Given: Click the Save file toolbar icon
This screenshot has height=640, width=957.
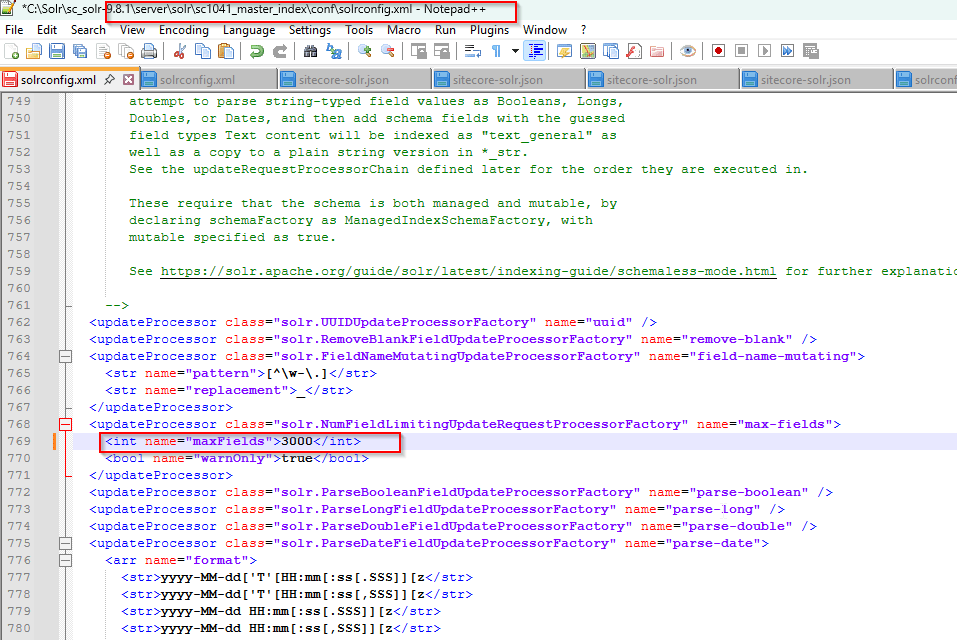Looking at the screenshot, I should [x=56, y=51].
